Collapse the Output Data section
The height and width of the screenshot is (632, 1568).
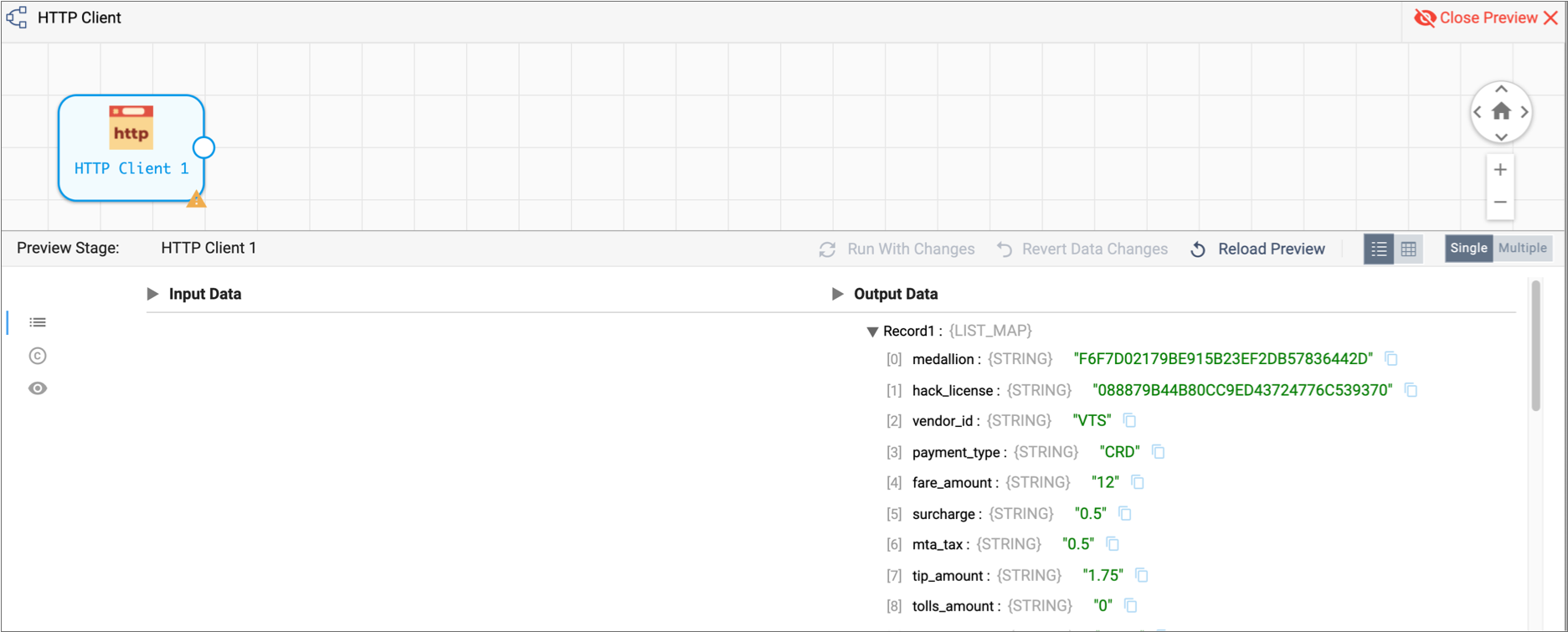click(x=837, y=294)
